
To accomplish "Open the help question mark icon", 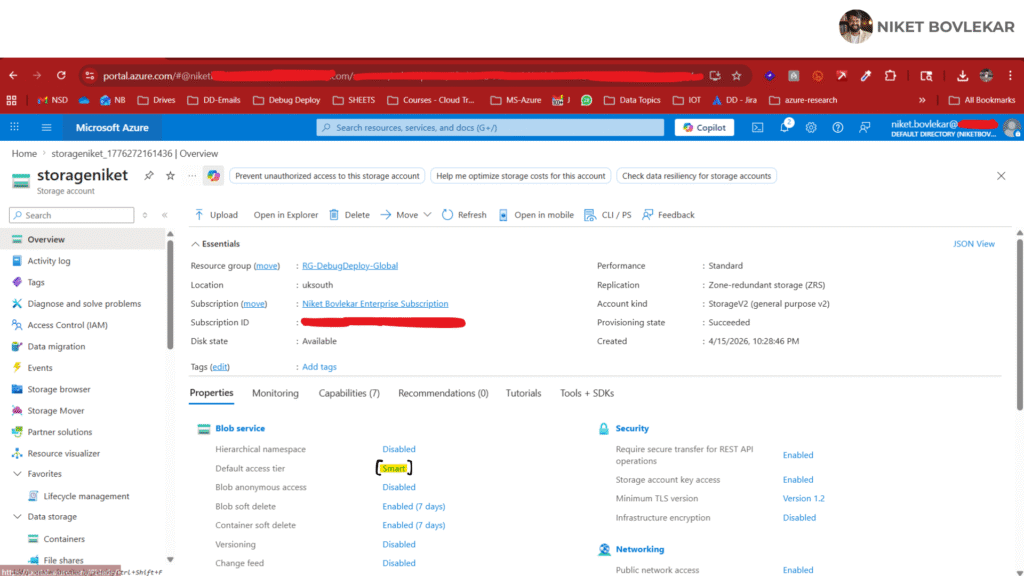I will pyautogui.click(x=838, y=127).
